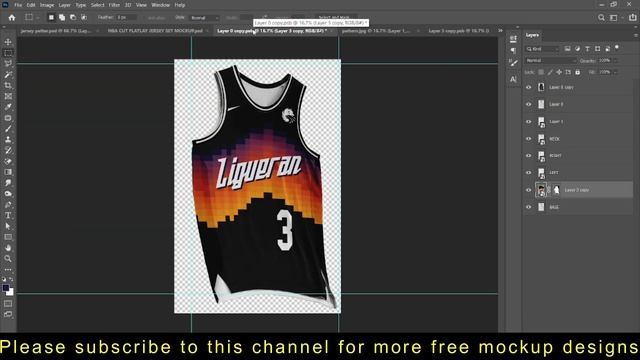
Task: Select the Move tool
Action: coord(8,42)
